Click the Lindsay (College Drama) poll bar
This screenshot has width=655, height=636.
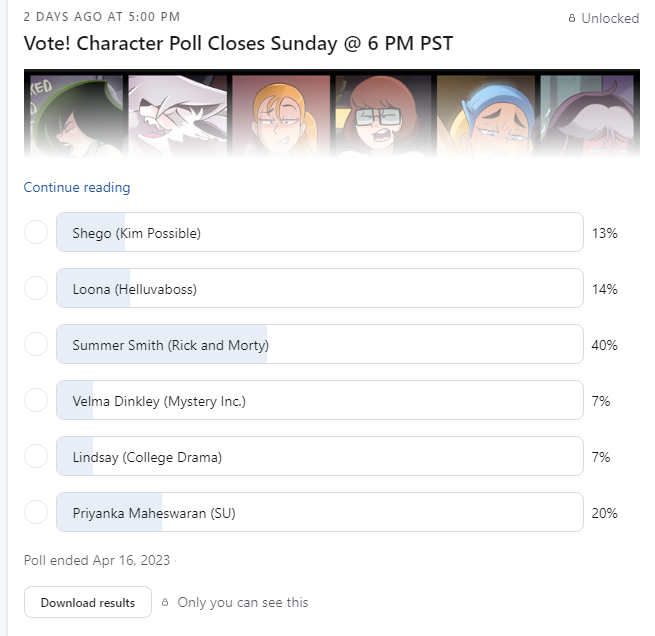point(320,456)
